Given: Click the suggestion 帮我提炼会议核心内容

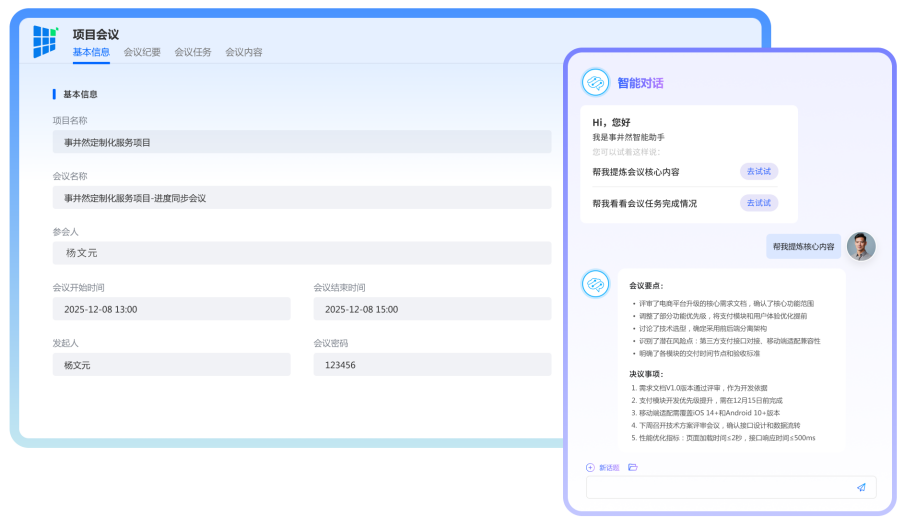Looking at the screenshot, I should 635,172.
